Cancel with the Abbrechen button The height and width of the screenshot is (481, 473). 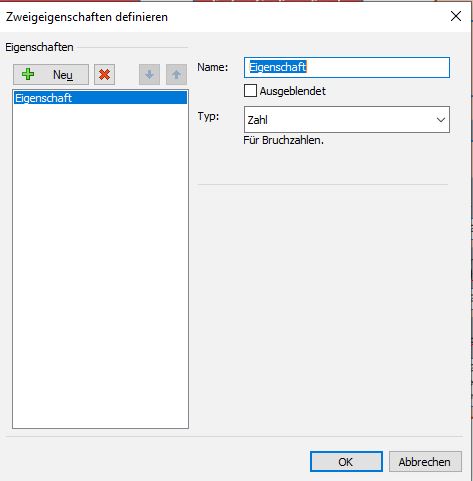point(425,462)
